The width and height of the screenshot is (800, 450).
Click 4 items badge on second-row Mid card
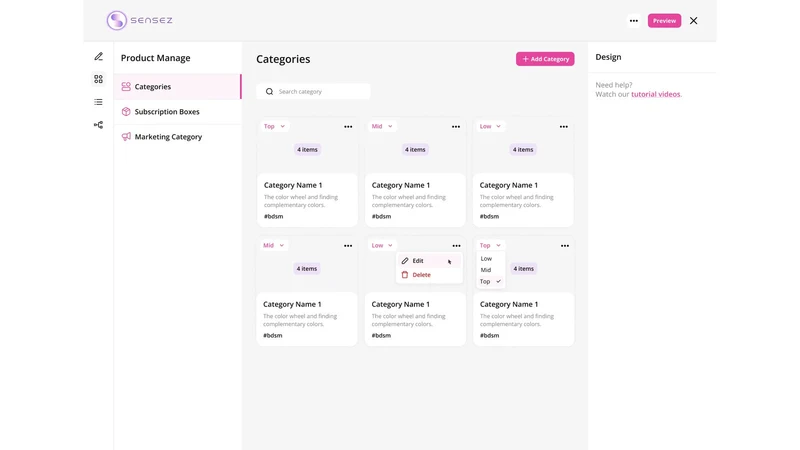point(307,269)
